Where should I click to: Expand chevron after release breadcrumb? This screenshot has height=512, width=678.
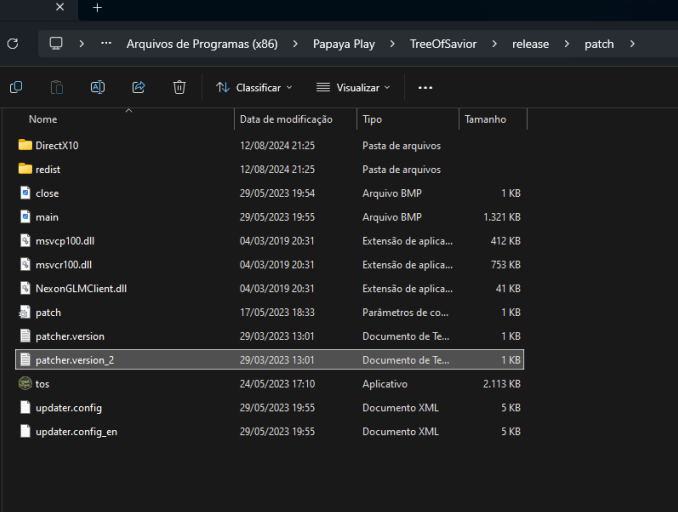[566, 44]
